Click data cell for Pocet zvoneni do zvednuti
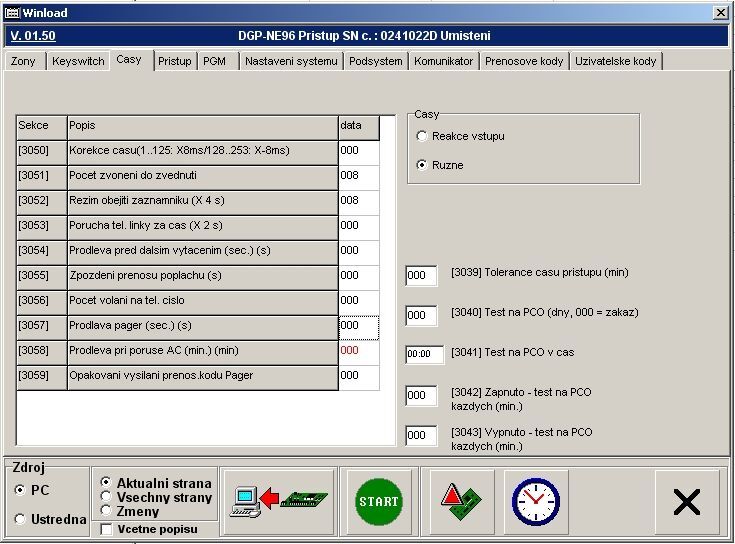 tap(358, 176)
